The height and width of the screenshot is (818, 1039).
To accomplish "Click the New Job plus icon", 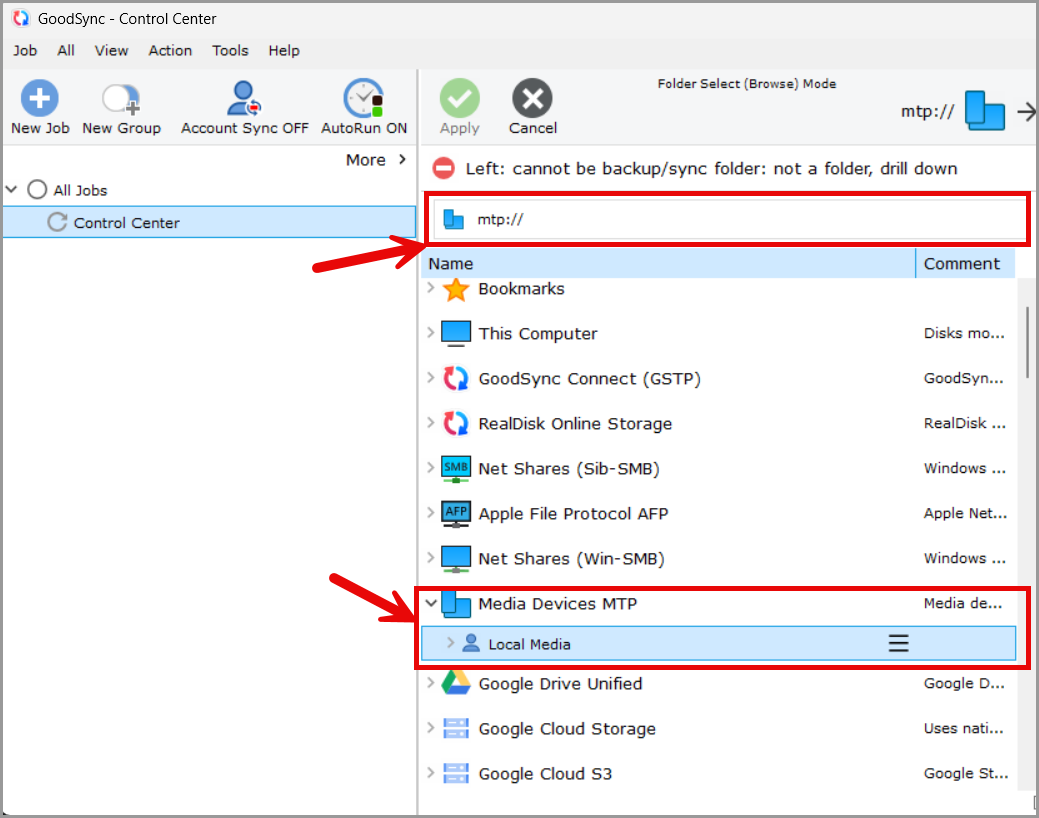I will [40, 98].
